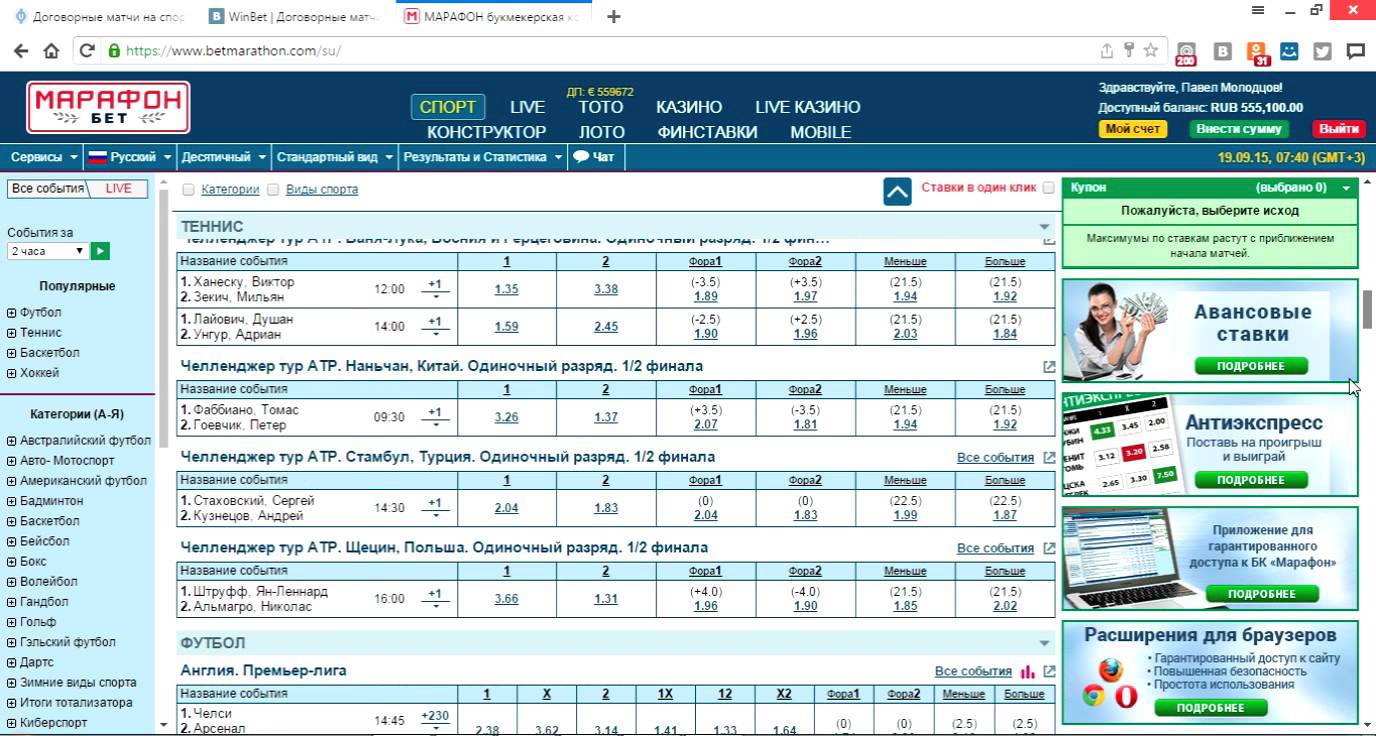Switch to the LIVE events tab
Viewport: 1376px width, 736px height.
pyautogui.click(x=118, y=189)
